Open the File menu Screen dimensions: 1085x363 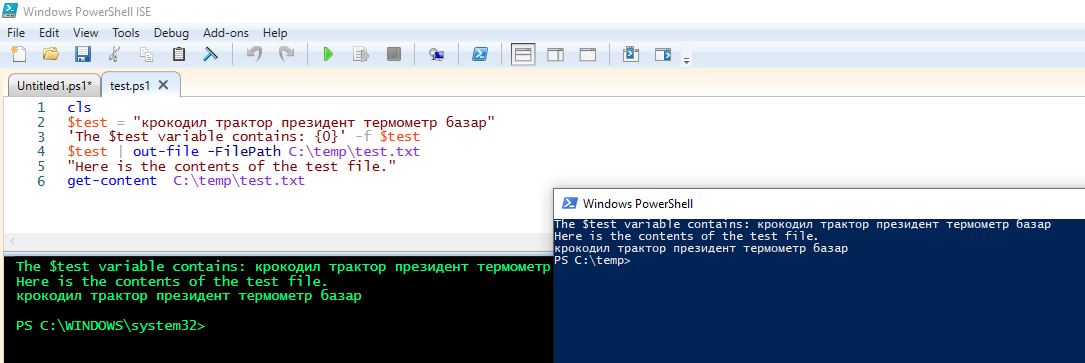tap(16, 32)
